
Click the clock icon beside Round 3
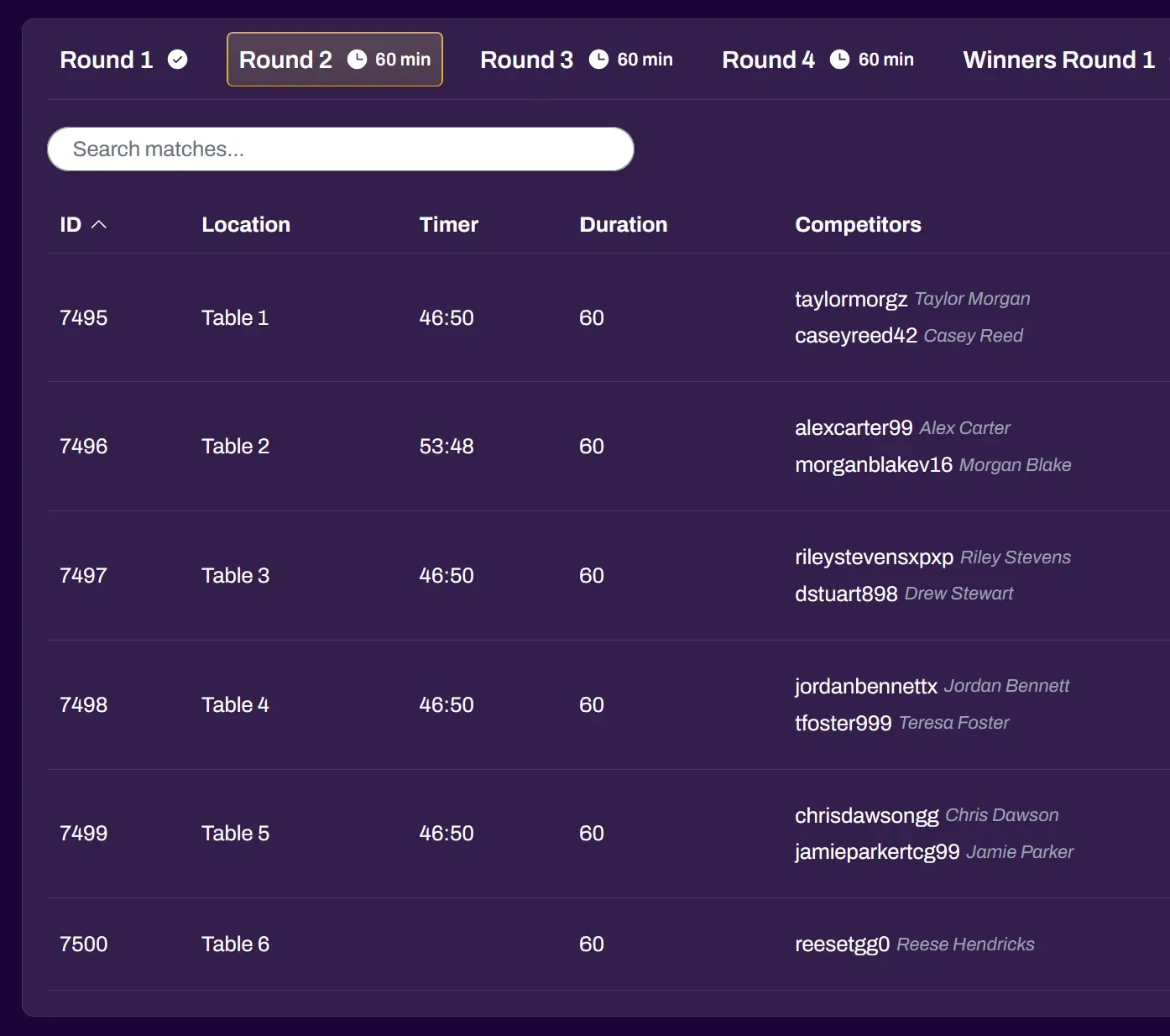598,60
